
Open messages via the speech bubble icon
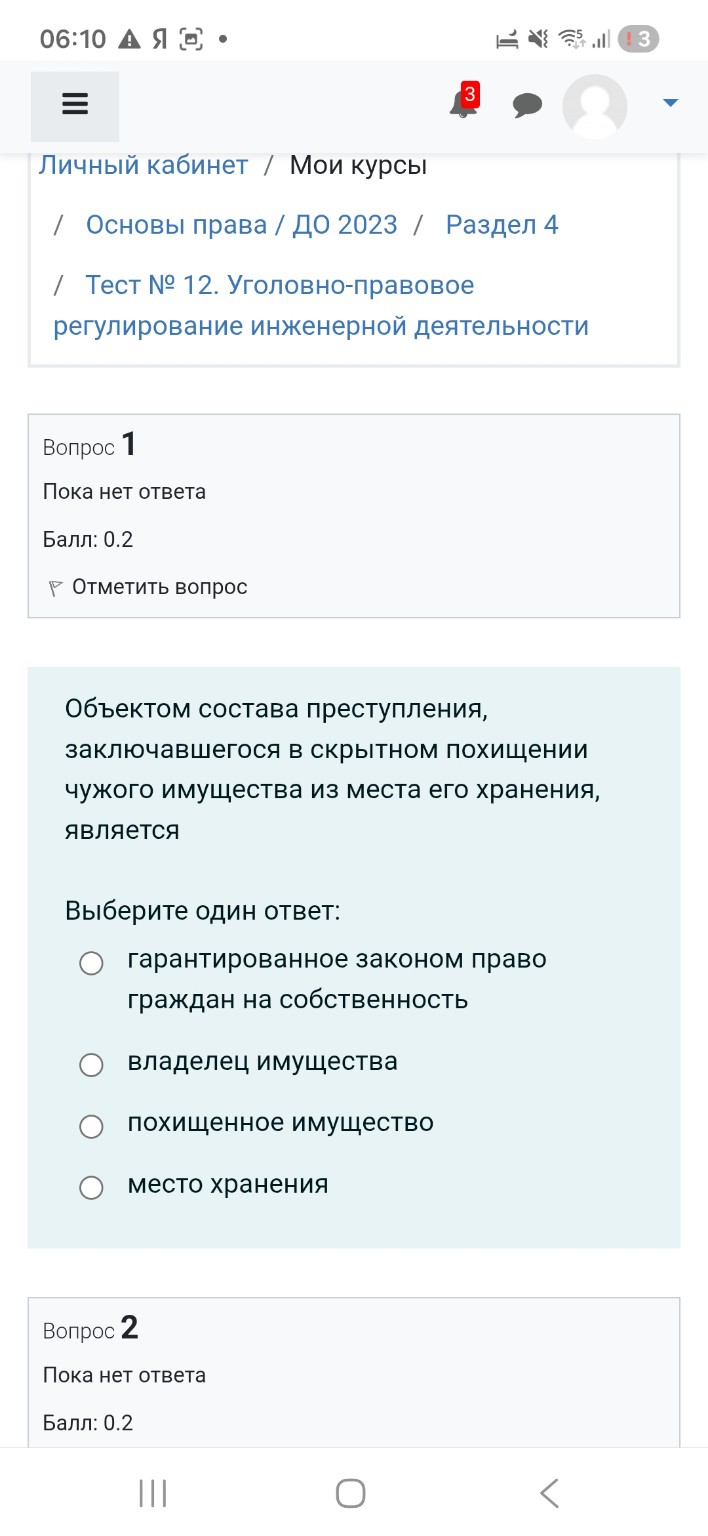pos(527,104)
